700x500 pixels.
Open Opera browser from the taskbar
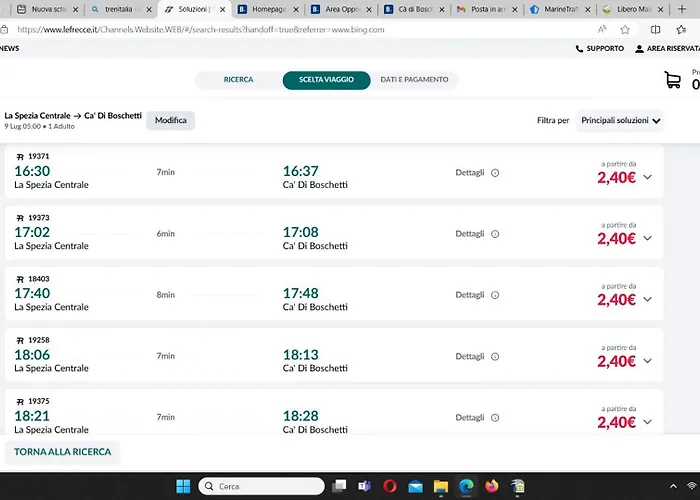[x=389, y=486]
